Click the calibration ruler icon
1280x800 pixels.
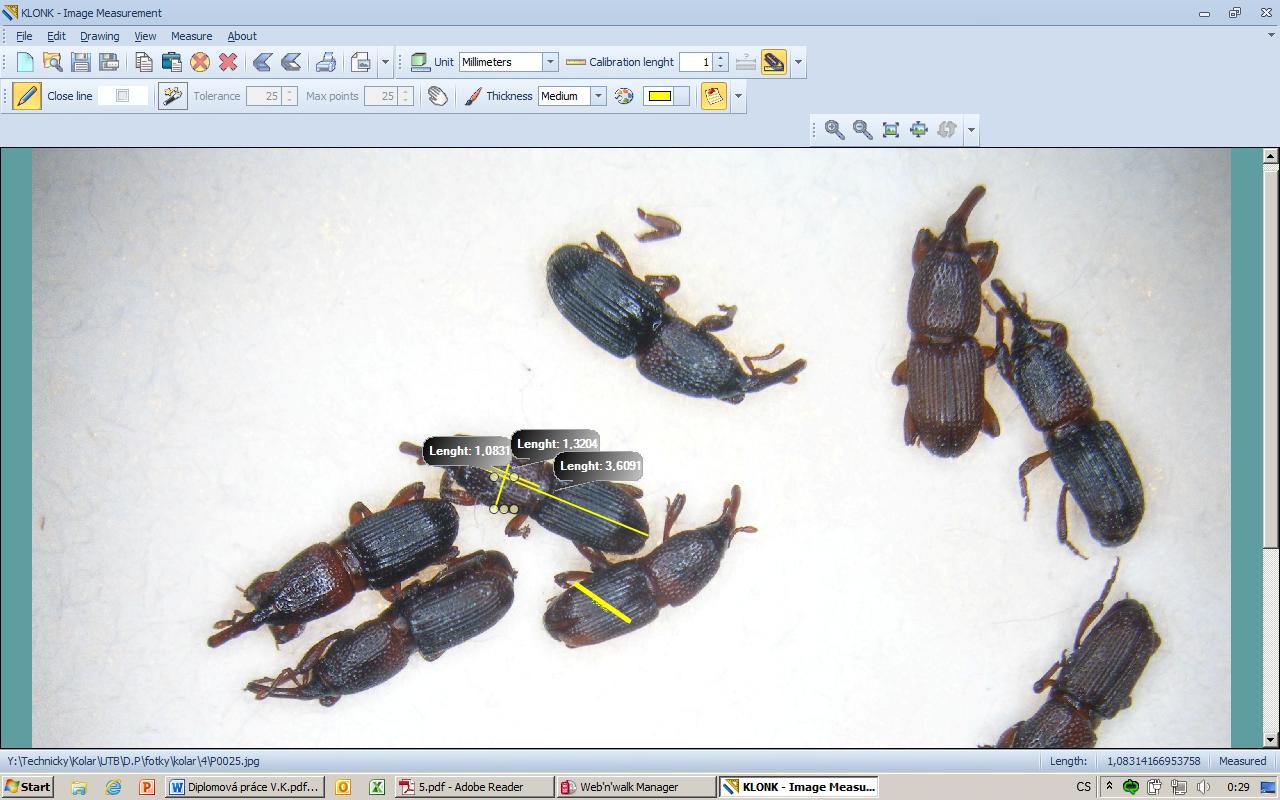575,62
